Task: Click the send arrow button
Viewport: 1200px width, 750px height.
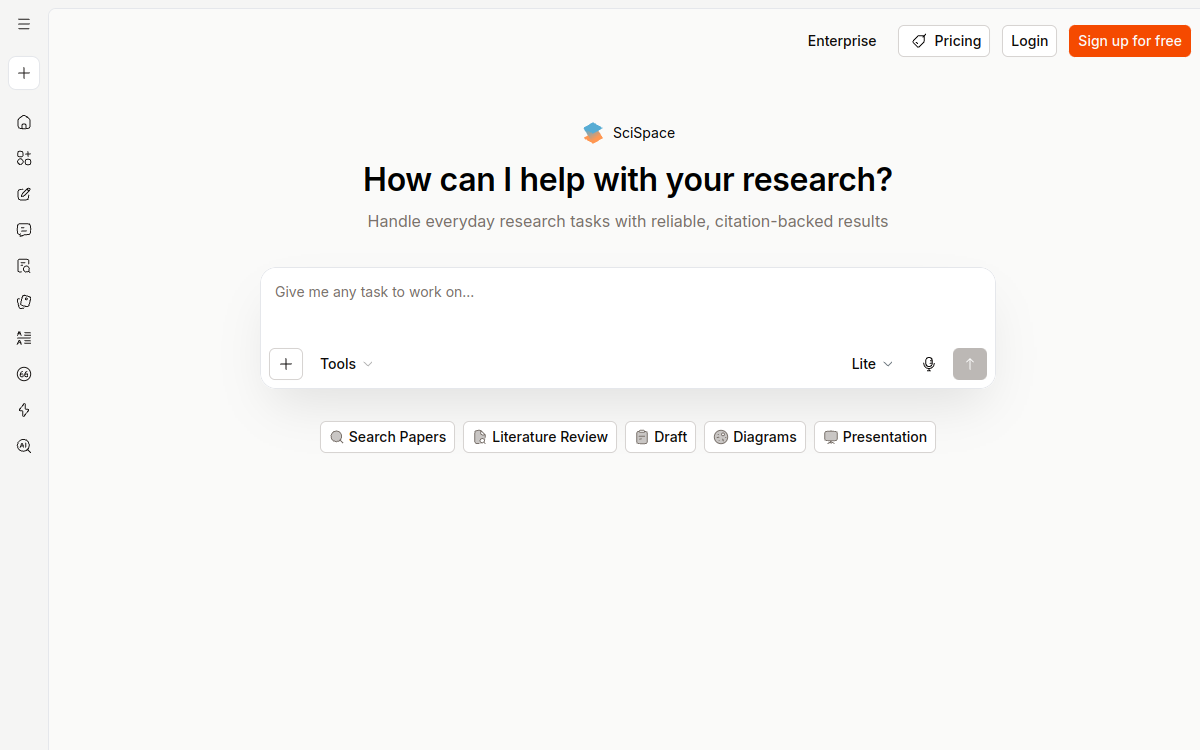Action: [970, 364]
